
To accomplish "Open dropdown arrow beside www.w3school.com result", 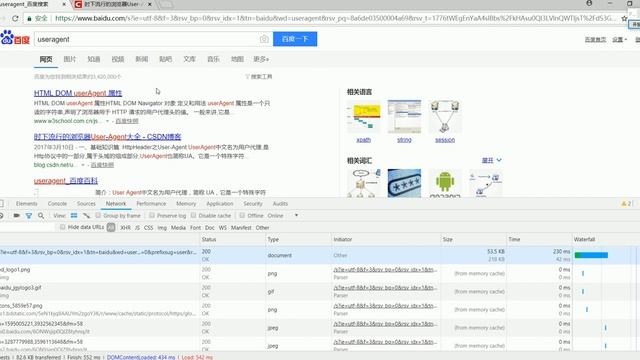I will coord(107,121).
